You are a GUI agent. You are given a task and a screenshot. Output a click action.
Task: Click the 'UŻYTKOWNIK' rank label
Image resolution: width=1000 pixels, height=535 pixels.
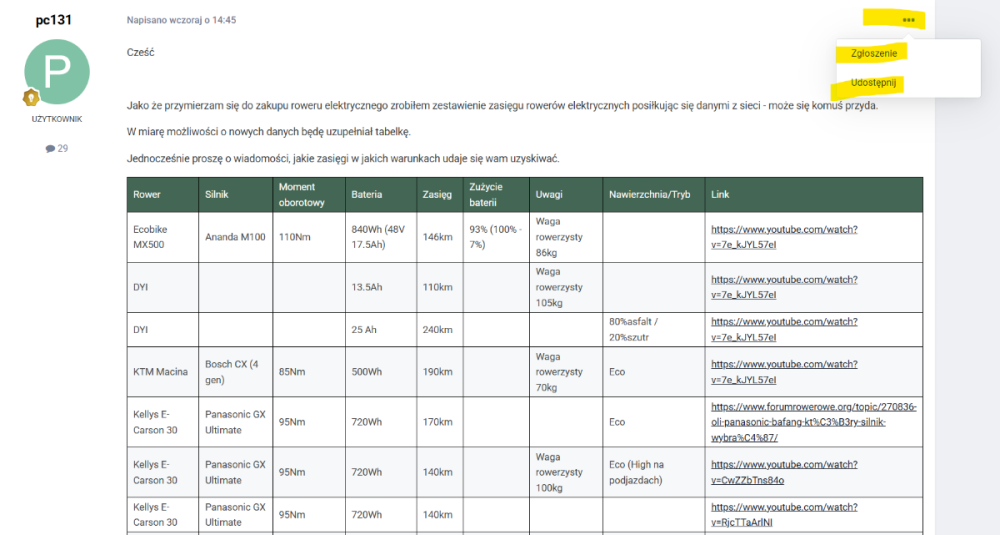pyautogui.click(x=57, y=119)
